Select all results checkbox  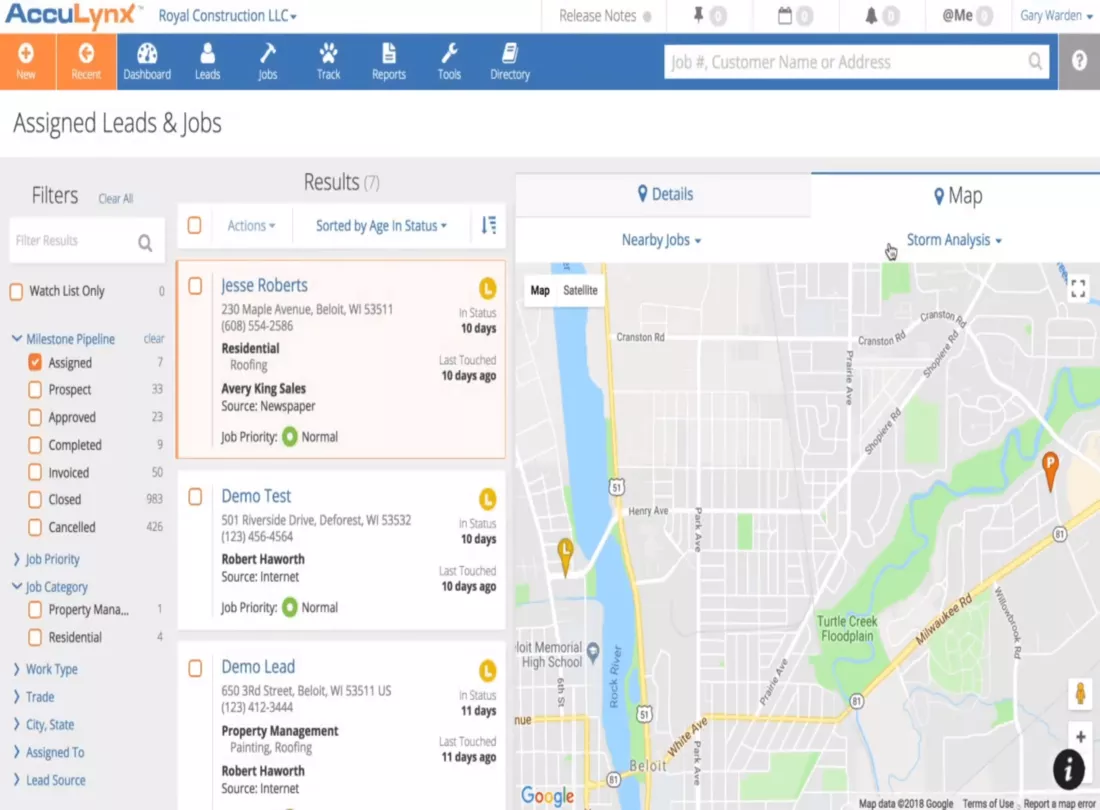[195, 225]
